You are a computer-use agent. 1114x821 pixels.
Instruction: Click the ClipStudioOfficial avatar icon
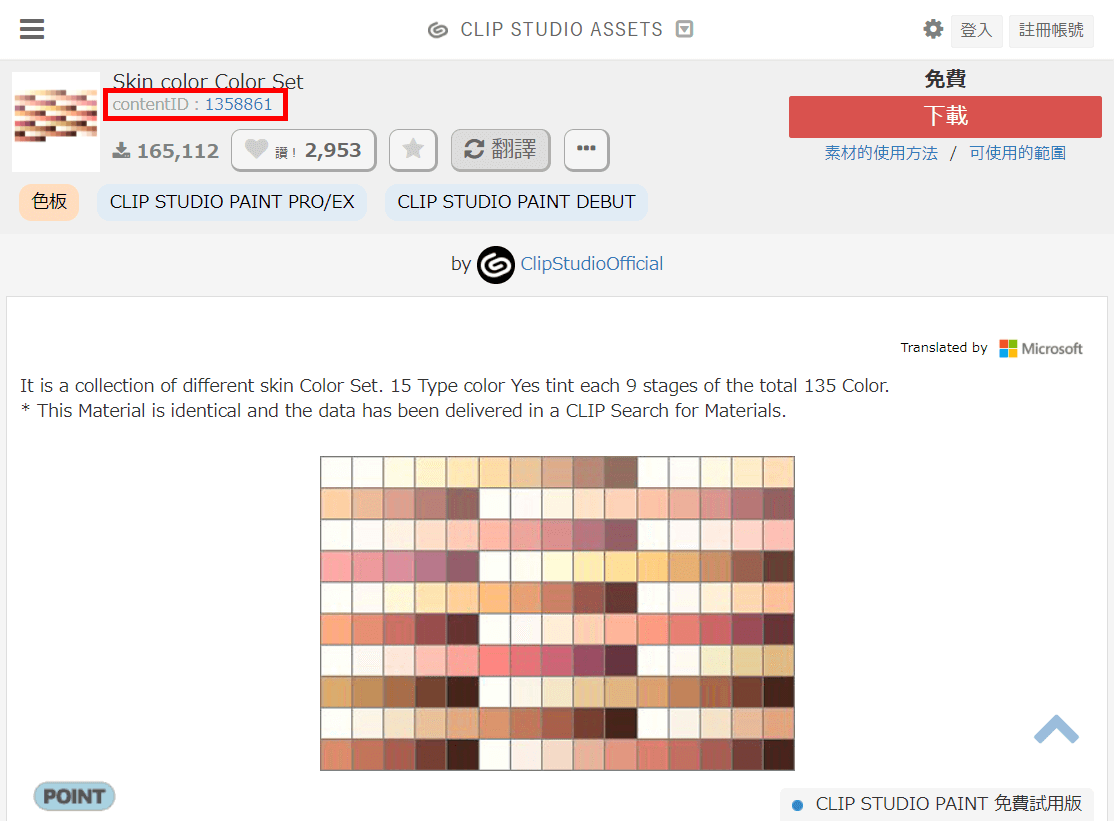click(496, 264)
